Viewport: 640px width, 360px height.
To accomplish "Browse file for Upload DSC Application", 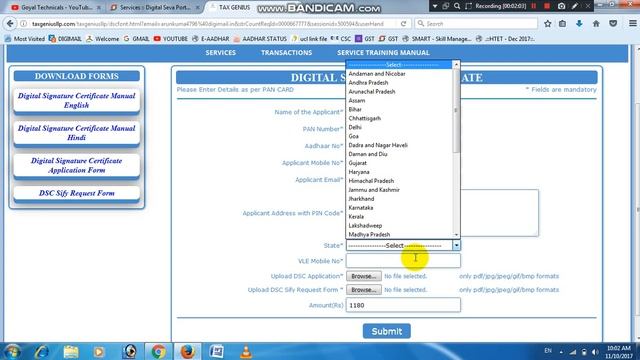I will click(364, 276).
